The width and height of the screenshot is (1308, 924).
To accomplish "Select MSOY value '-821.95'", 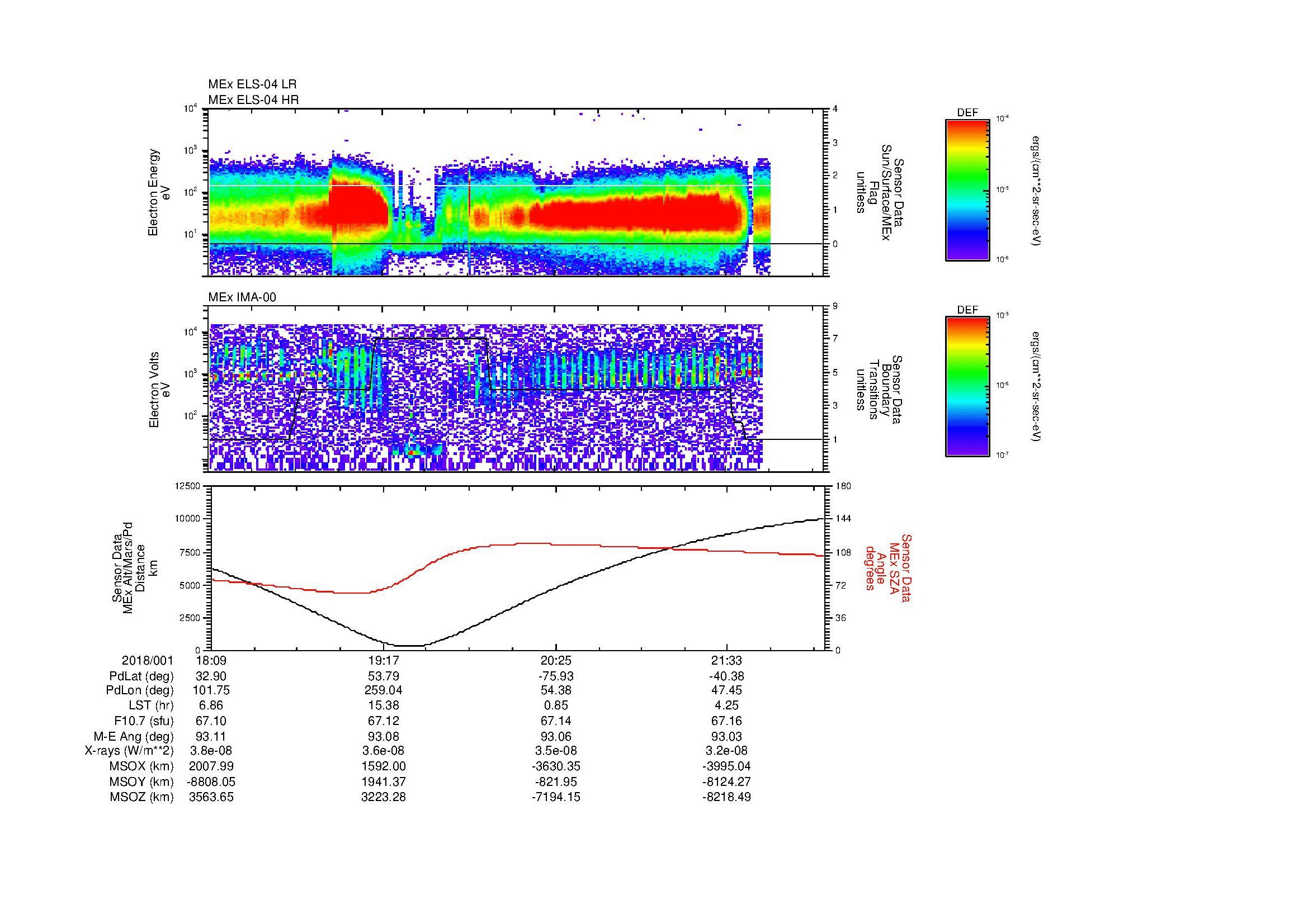I will (555, 781).
